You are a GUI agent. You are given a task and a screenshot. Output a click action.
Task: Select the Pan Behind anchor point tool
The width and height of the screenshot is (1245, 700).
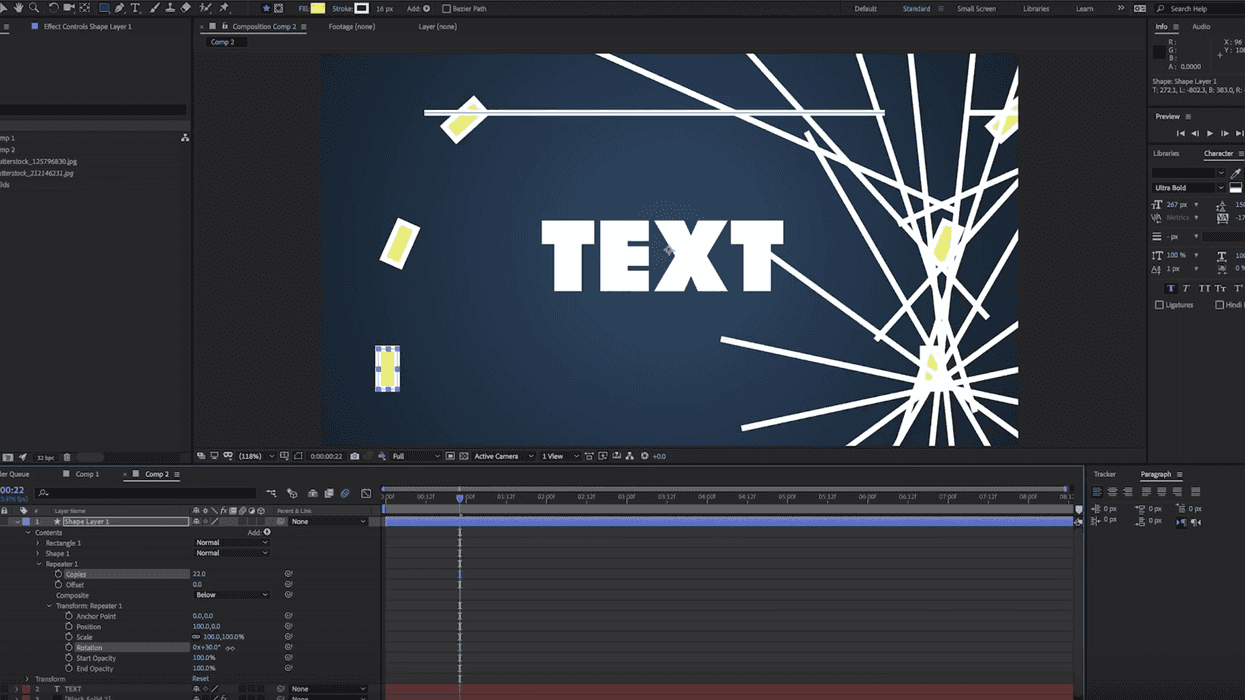pyautogui.click(x=85, y=8)
